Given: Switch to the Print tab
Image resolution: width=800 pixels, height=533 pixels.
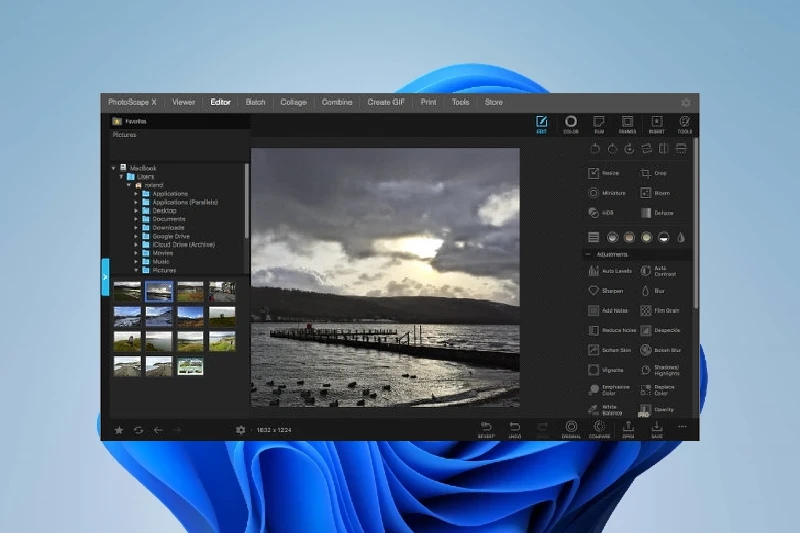Looking at the screenshot, I should tap(428, 102).
